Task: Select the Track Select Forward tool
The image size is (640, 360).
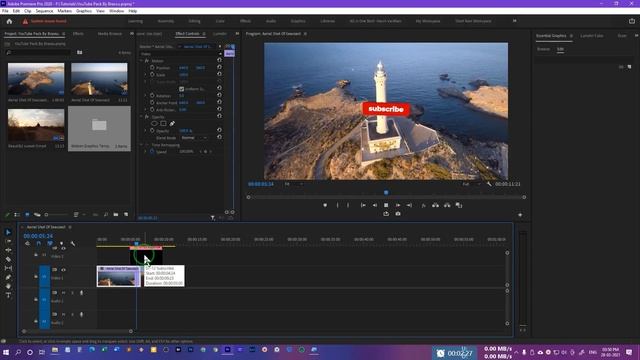Action: click(x=8, y=241)
